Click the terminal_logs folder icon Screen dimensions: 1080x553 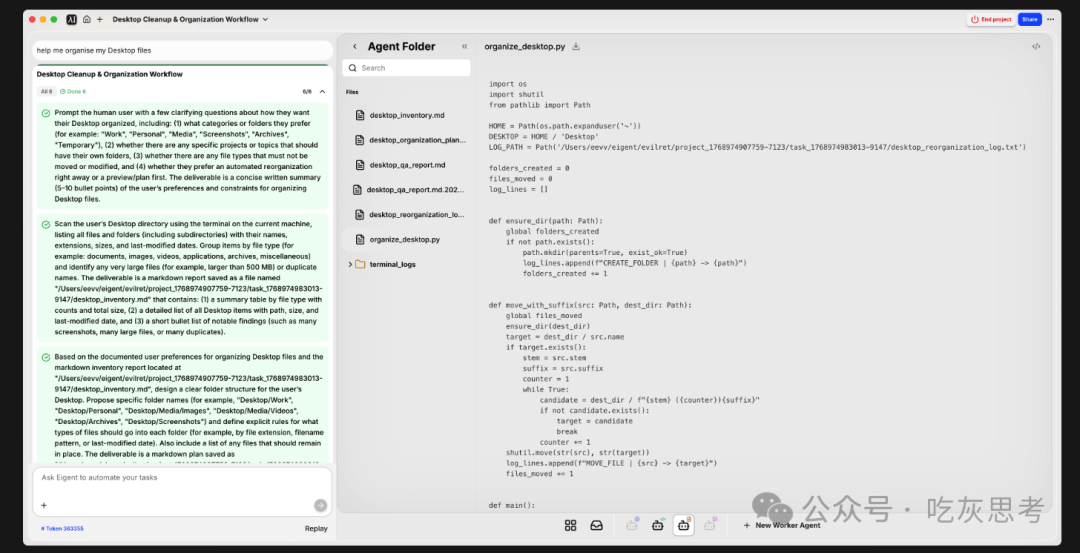click(x=360, y=264)
